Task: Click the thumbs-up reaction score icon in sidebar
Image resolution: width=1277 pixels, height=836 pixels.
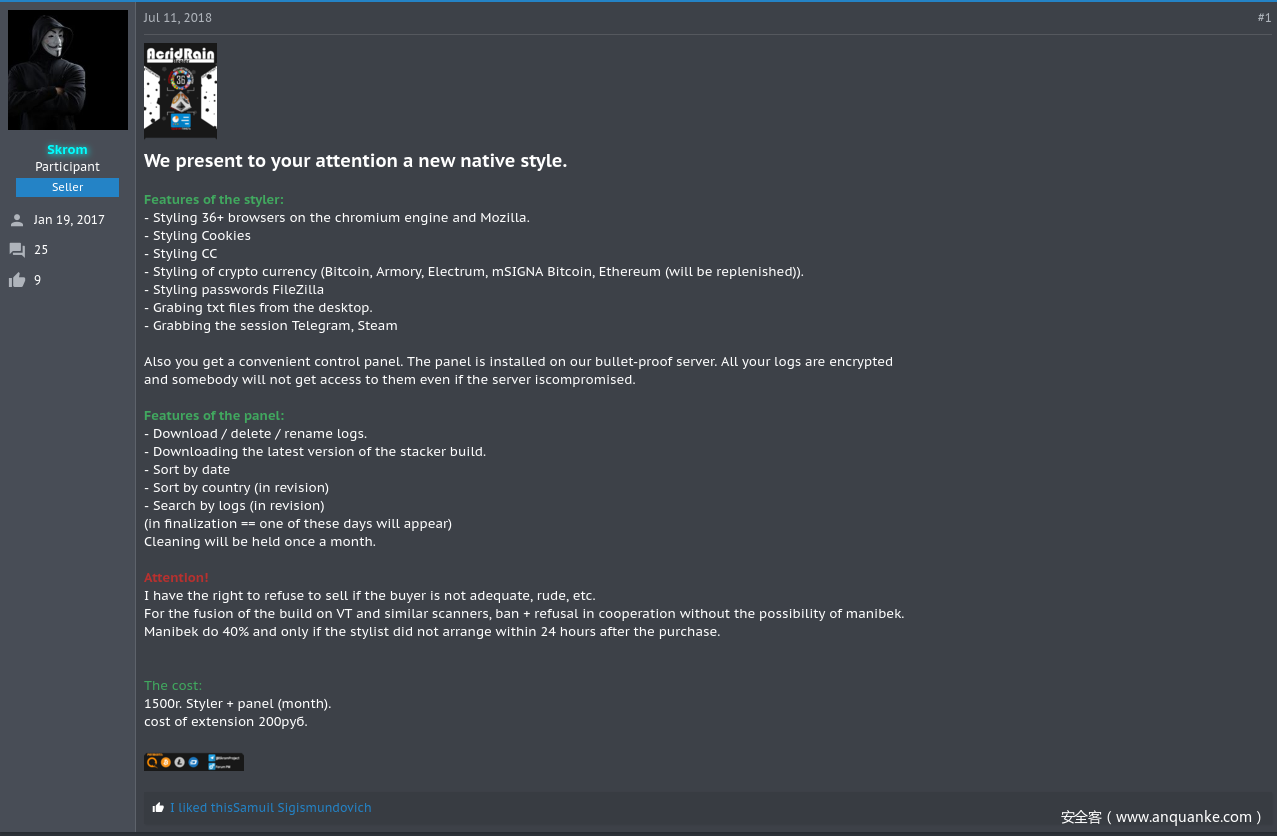Action: click(17, 280)
